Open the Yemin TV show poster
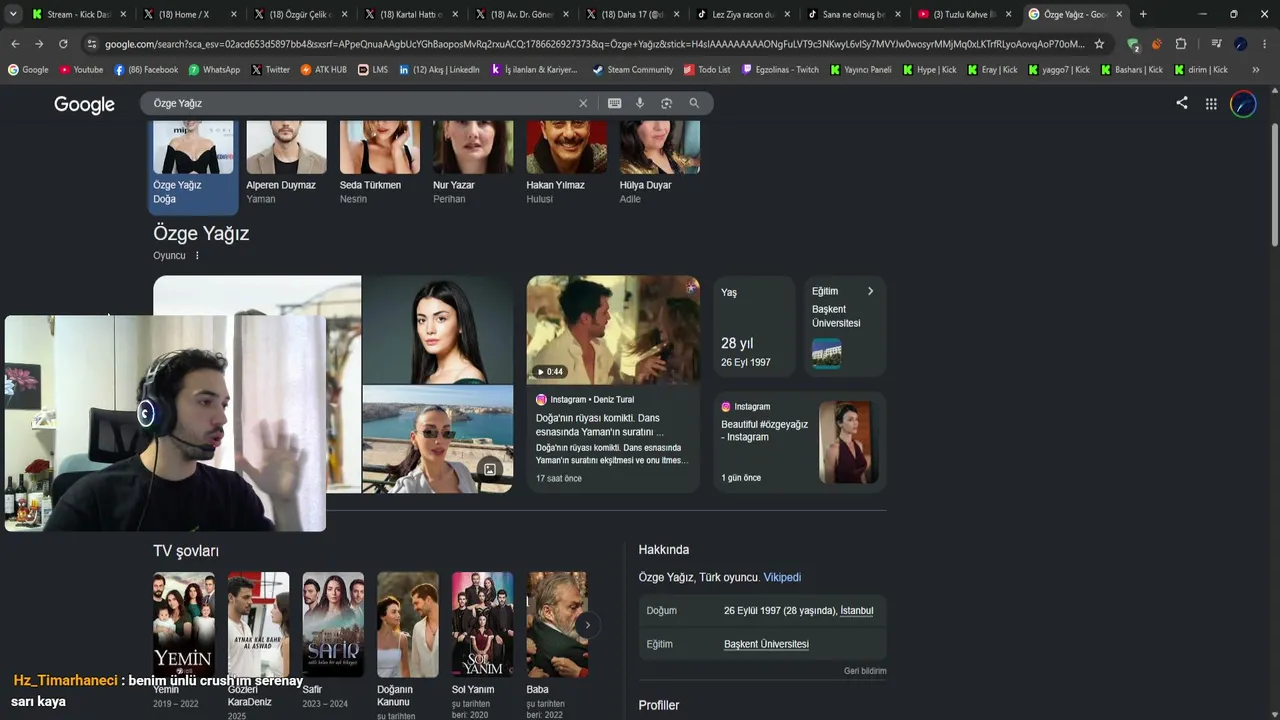 [184, 625]
